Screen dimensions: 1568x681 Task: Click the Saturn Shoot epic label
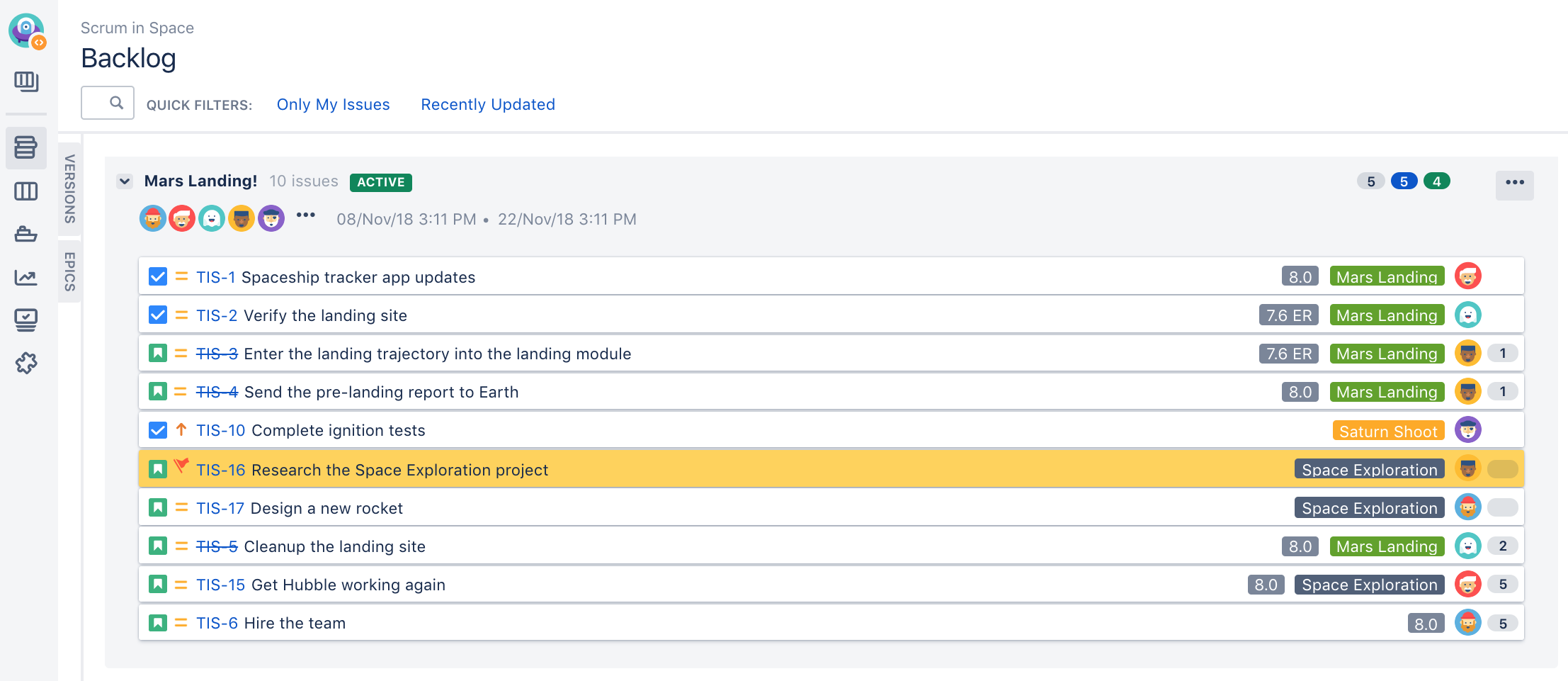pos(1387,431)
